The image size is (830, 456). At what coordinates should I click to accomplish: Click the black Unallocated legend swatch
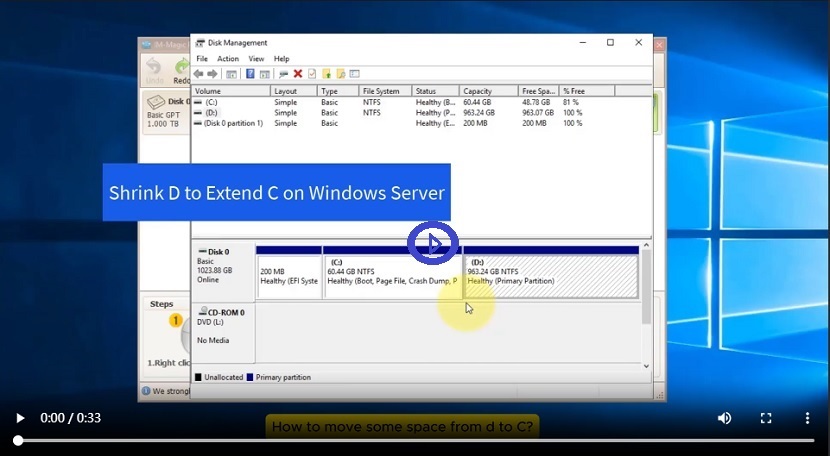[198, 378]
